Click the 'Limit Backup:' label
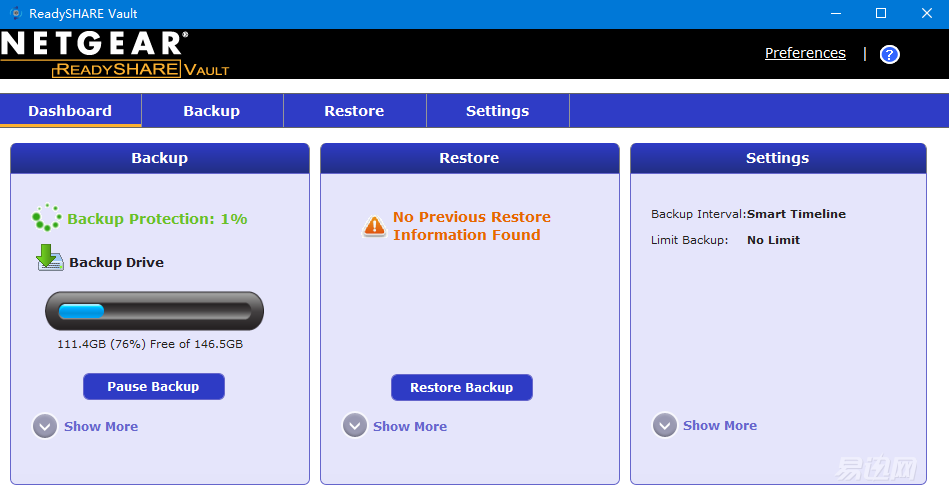 (689, 240)
